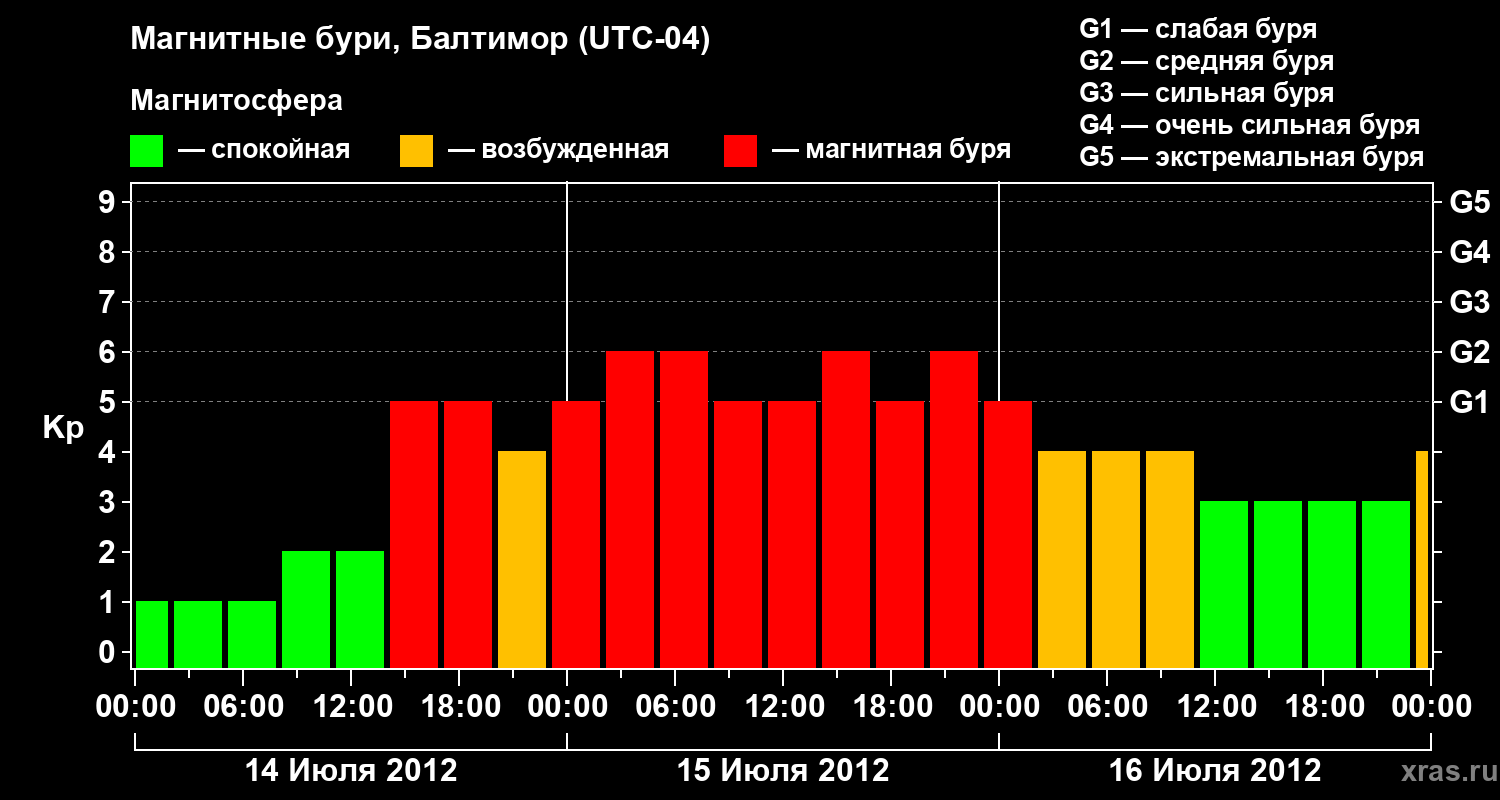This screenshot has width=1500, height=800.
Task: Click the only yellow bar on 14 July
Action: point(522,559)
